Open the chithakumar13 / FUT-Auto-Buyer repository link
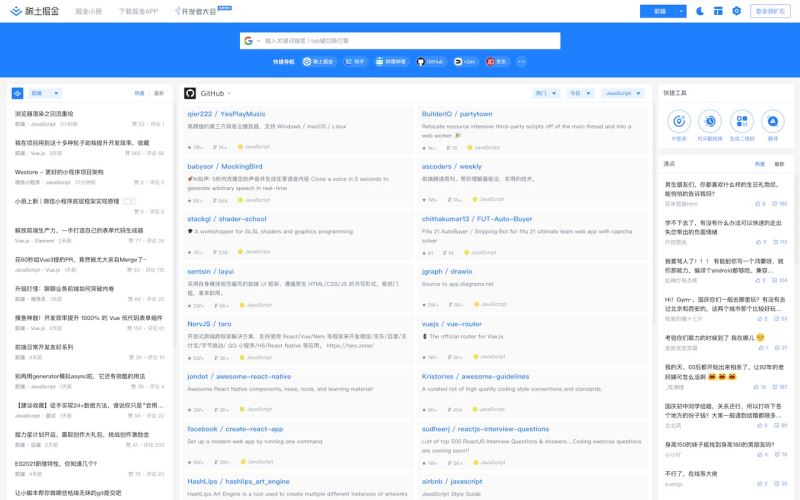This screenshot has width=800, height=500. (x=477, y=219)
